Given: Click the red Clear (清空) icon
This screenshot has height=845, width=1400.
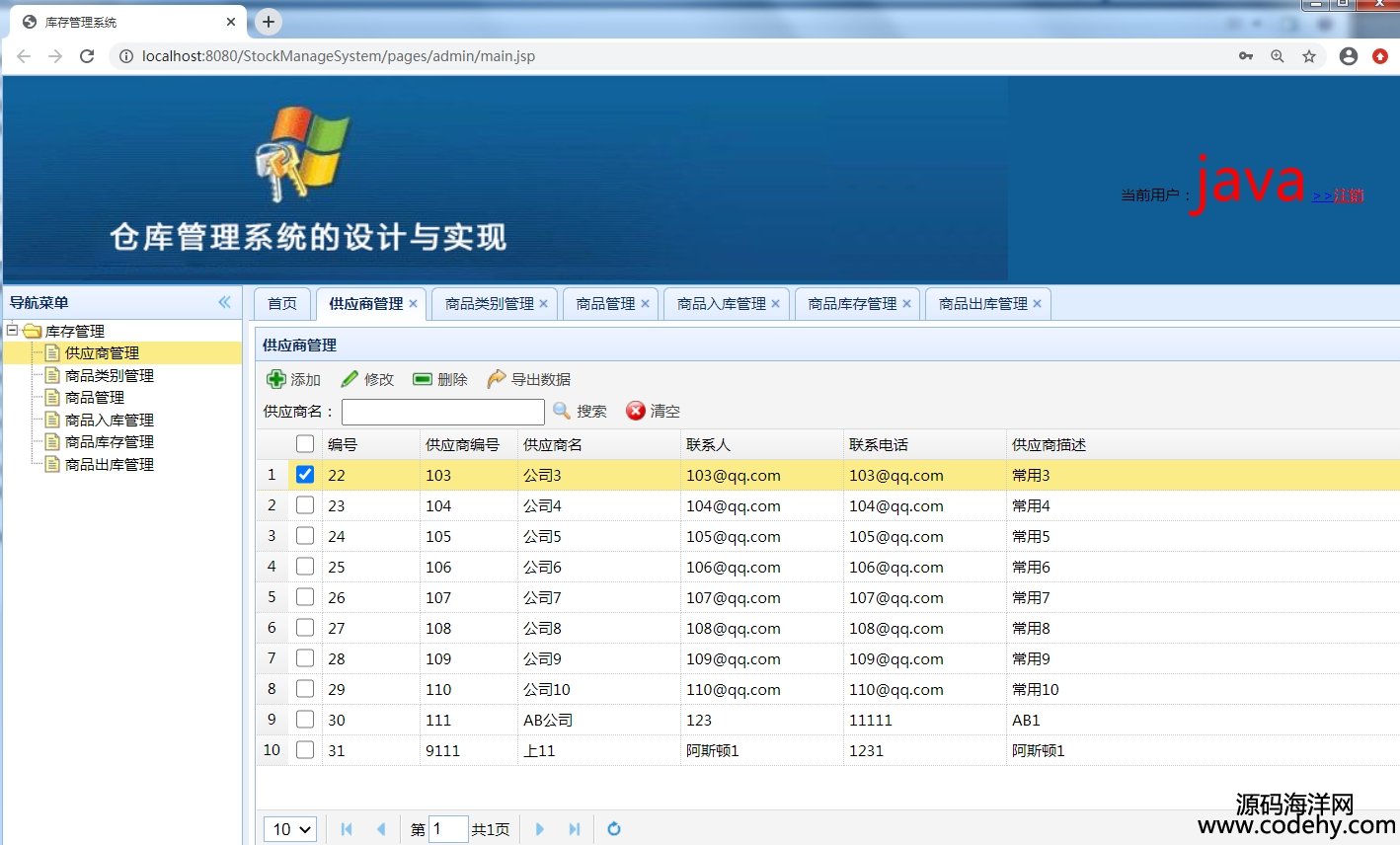Looking at the screenshot, I should pos(636,411).
